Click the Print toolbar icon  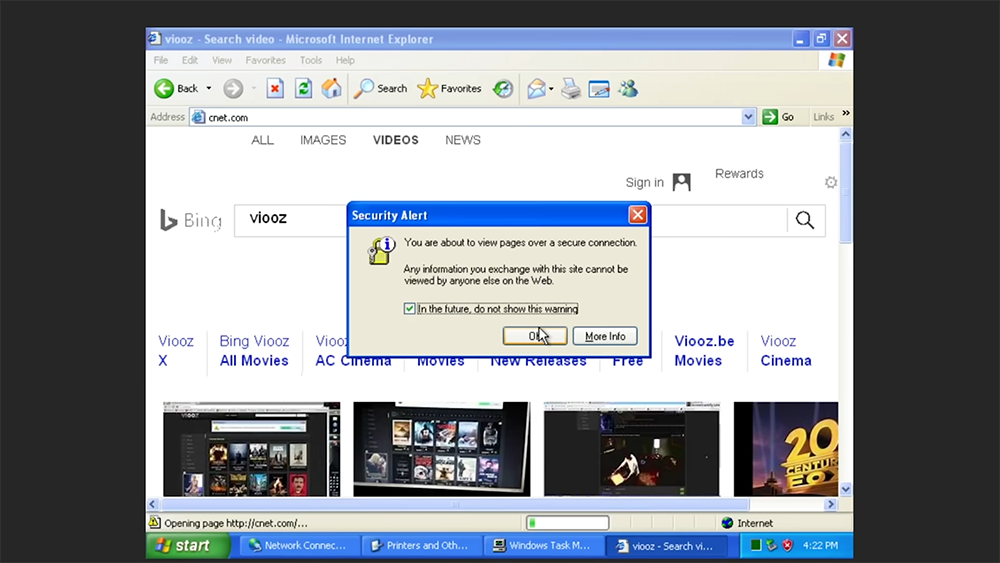click(571, 89)
